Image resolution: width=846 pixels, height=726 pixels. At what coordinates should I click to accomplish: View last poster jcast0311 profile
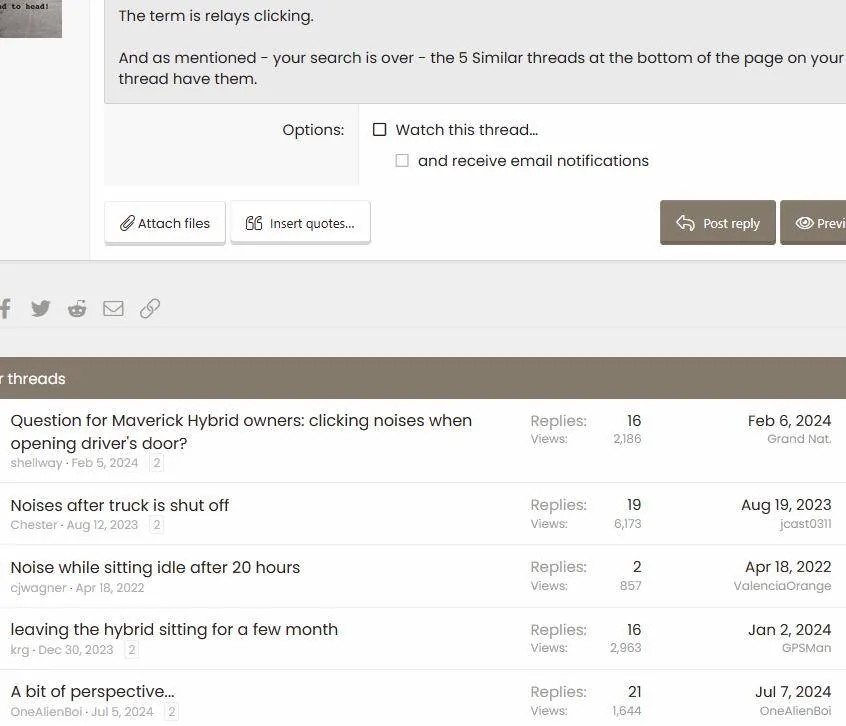806,524
